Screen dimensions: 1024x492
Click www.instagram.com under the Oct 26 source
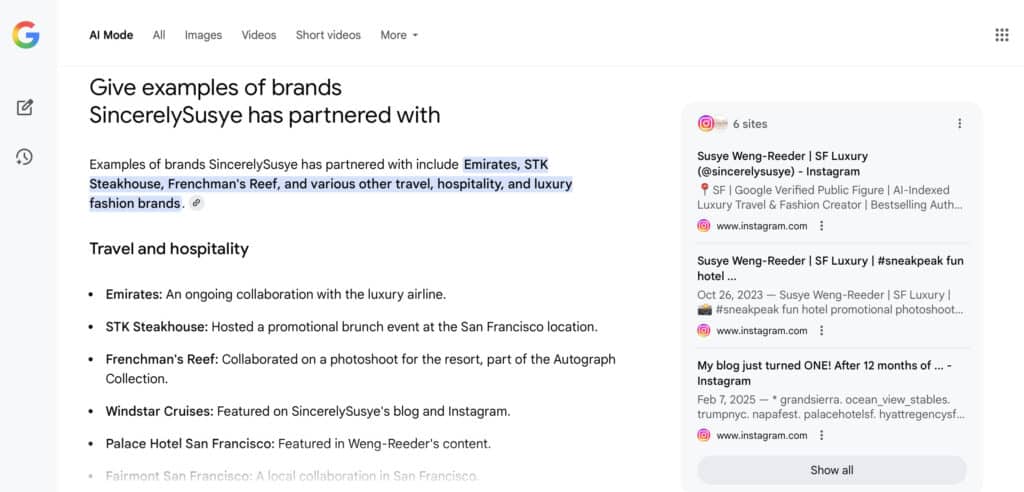[x=761, y=331]
